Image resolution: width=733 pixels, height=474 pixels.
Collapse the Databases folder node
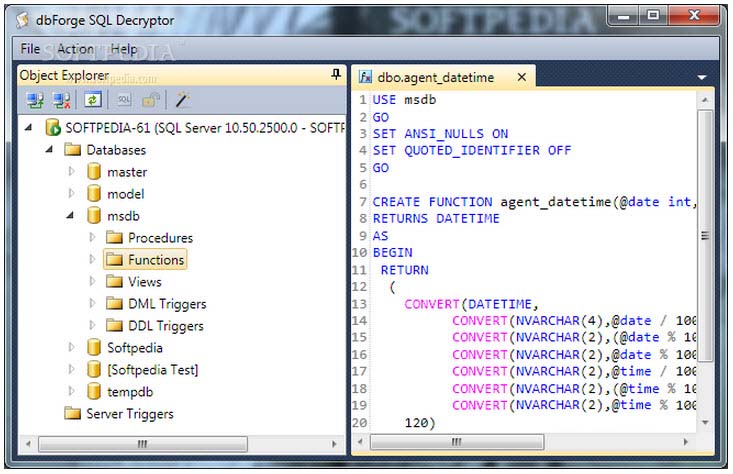pos(49,150)
